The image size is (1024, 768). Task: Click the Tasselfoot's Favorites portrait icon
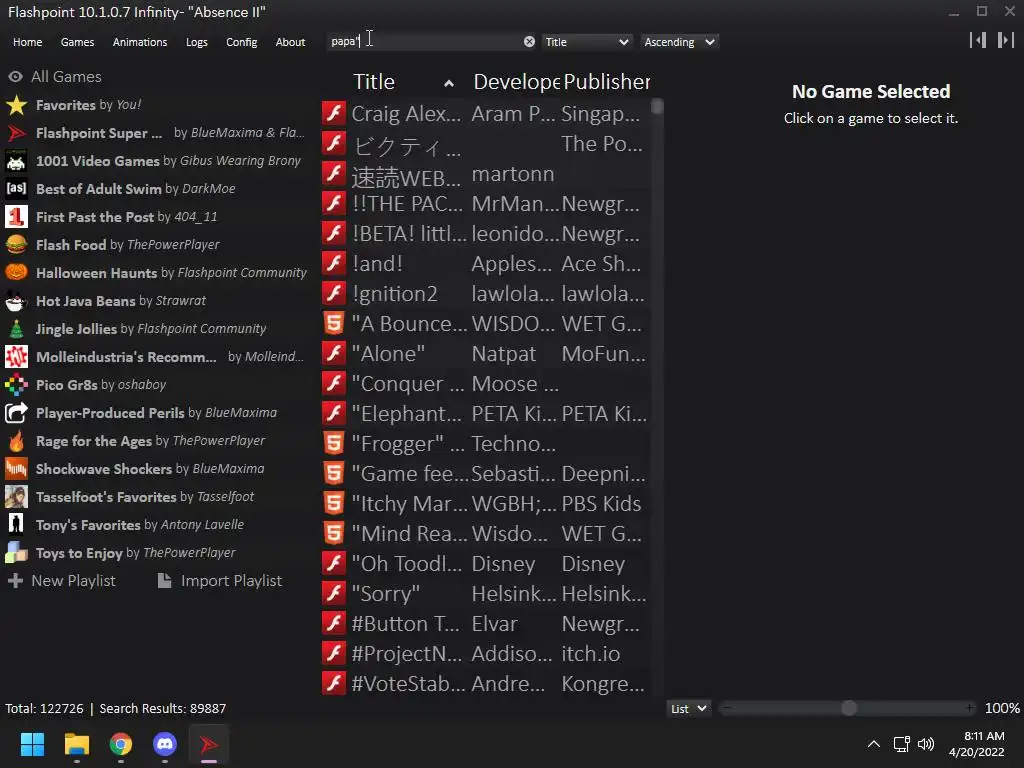point(16,497)
